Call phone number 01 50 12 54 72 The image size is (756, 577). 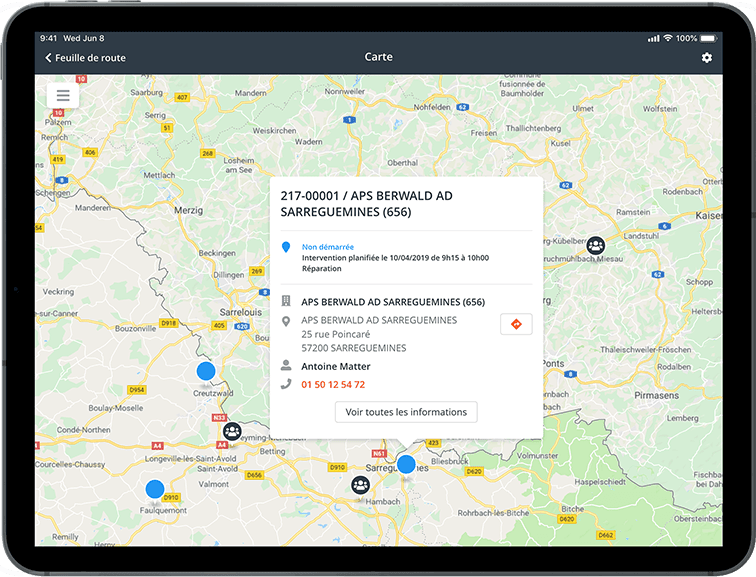[333, 385]
